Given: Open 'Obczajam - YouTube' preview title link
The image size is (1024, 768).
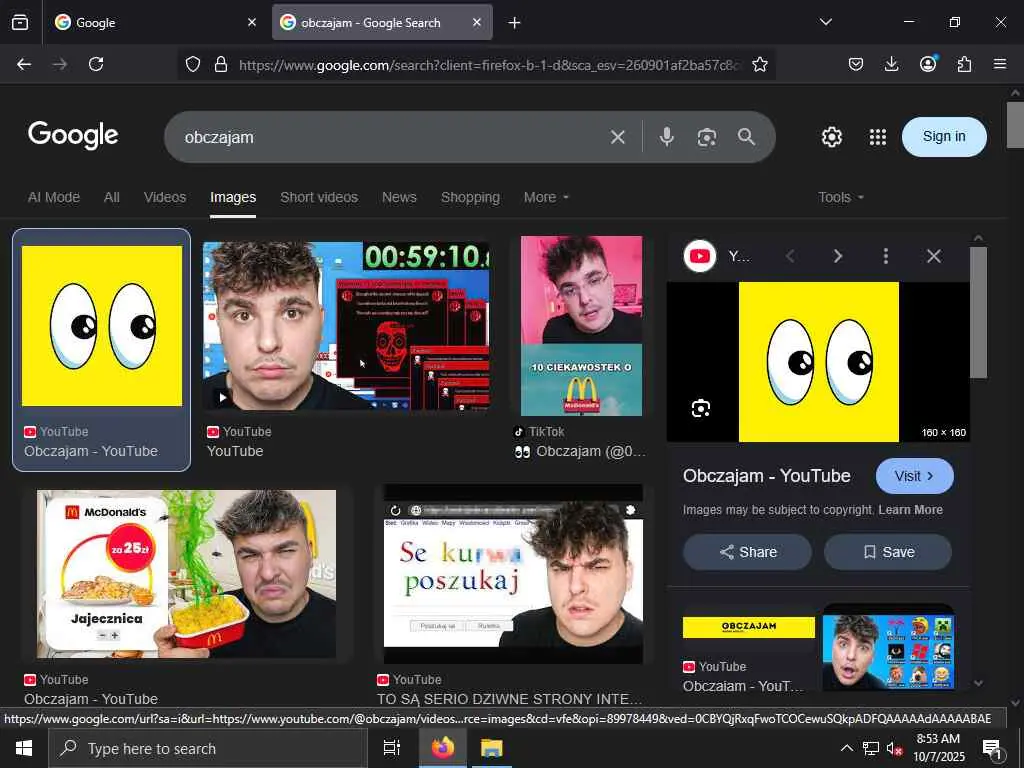Looking at the screenshot, I should point(766,476).
